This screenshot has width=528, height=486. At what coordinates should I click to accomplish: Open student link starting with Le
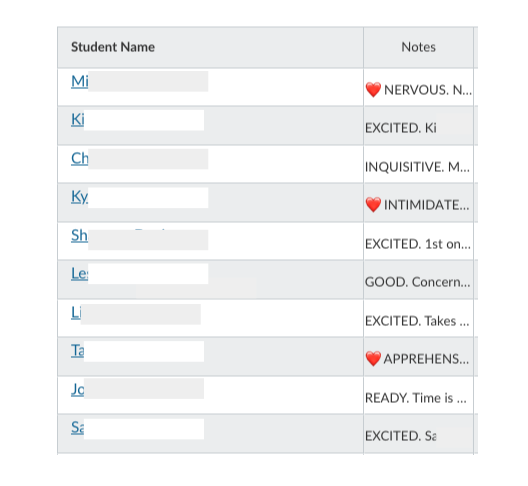click(x=80, y=273)
